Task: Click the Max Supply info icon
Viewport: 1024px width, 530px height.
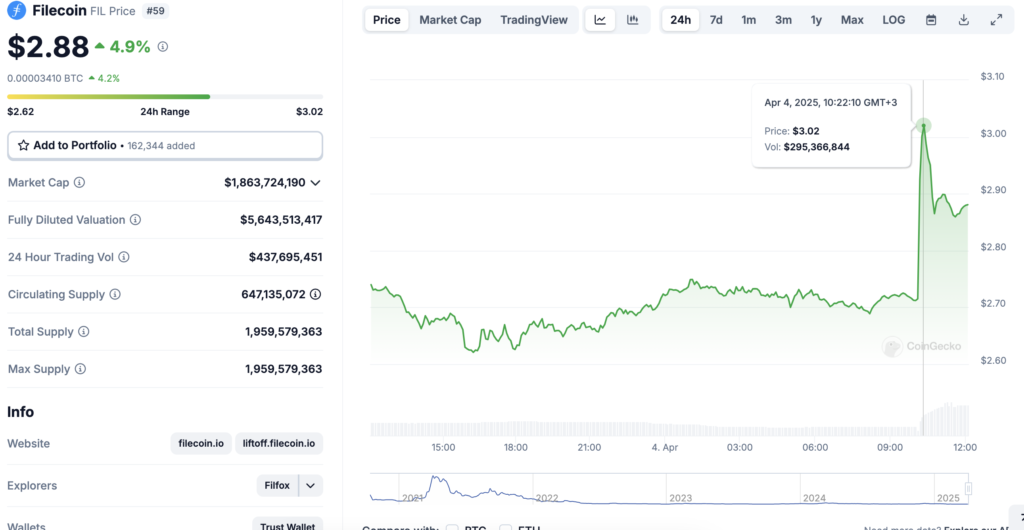Action: click(80, 370)
